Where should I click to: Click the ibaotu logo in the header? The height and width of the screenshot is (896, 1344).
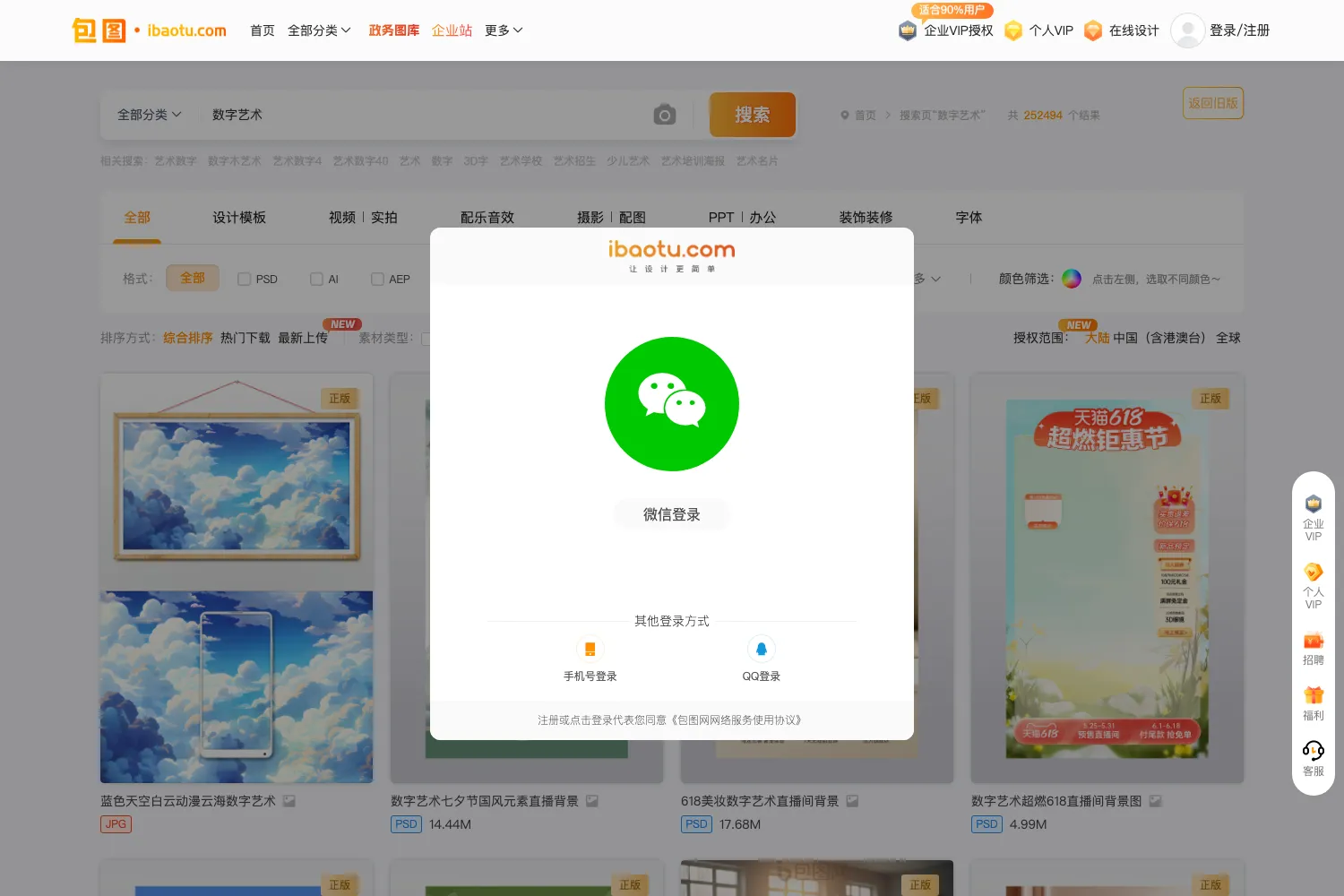[150, 30]
